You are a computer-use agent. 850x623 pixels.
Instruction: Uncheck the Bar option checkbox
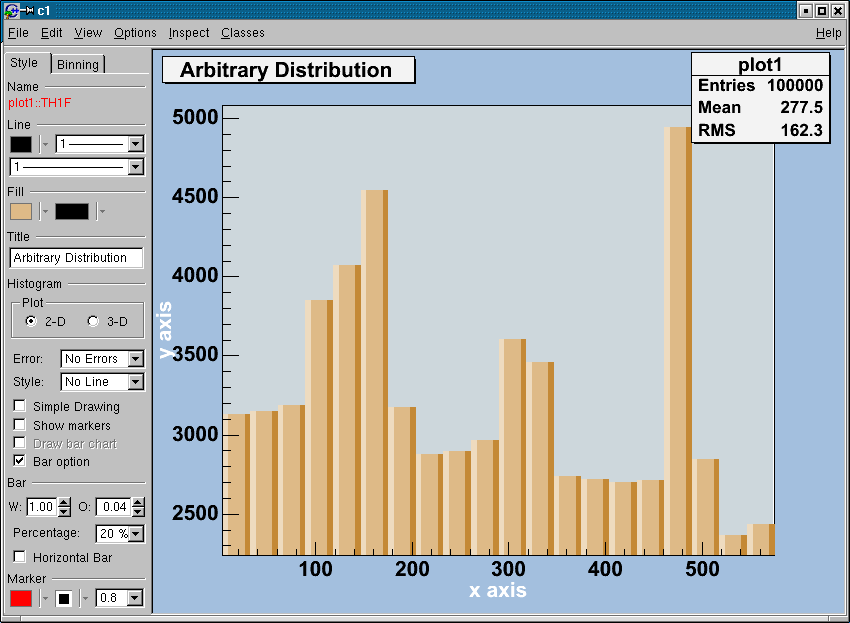(20, 462)
